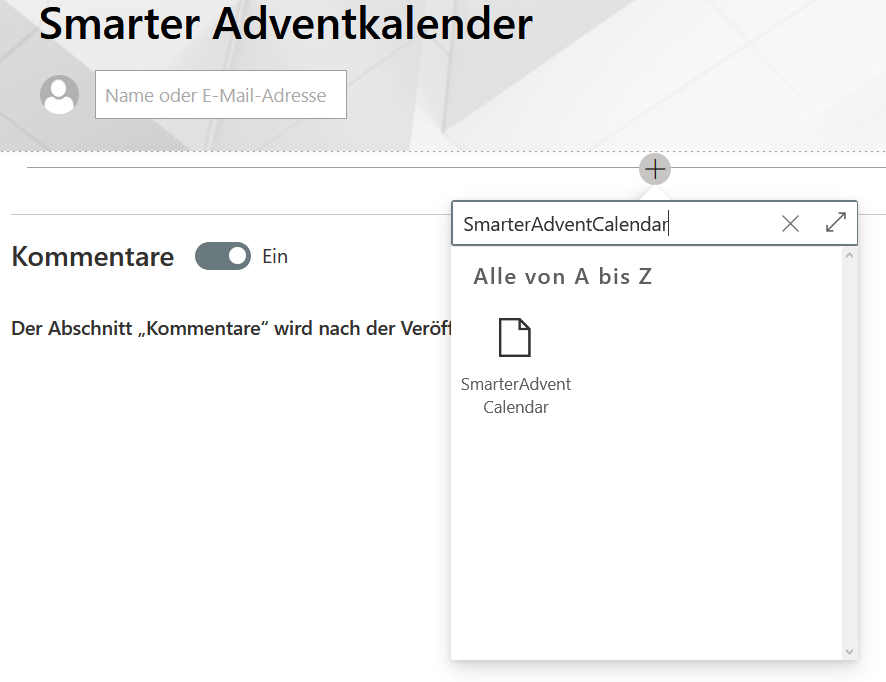Viewport: 886px width, 682px height.
Task: Open the SmarterAdvent Calendar search result
Action: [516, 395]
